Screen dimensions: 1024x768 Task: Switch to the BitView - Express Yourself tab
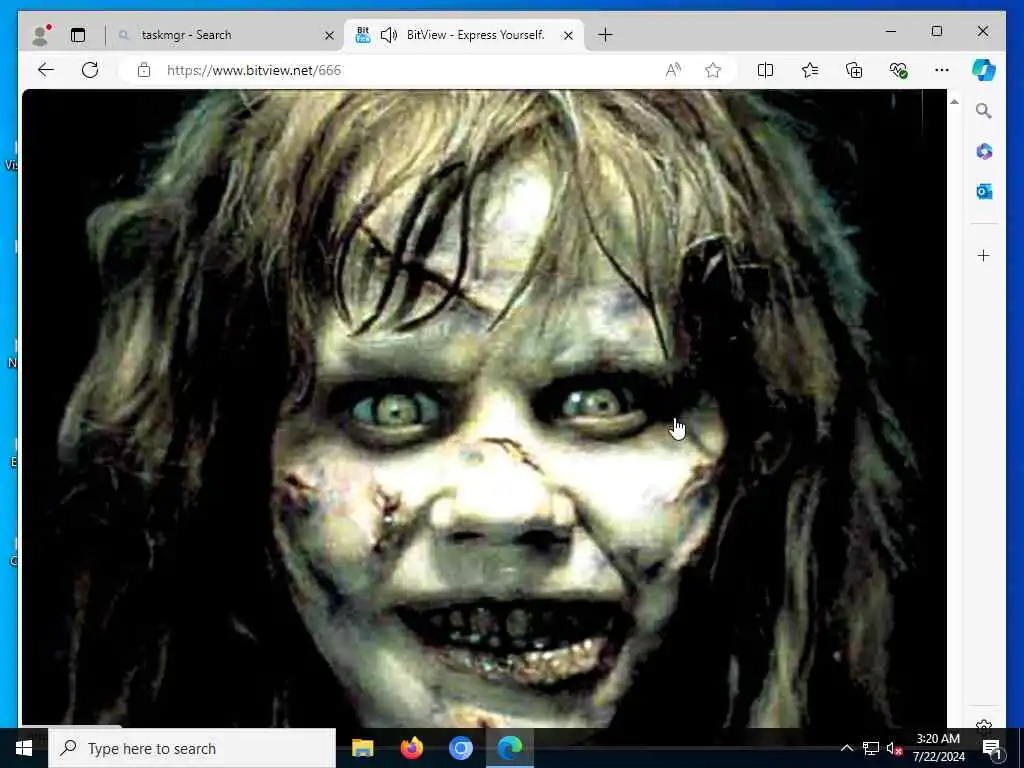tap(464, 35)
